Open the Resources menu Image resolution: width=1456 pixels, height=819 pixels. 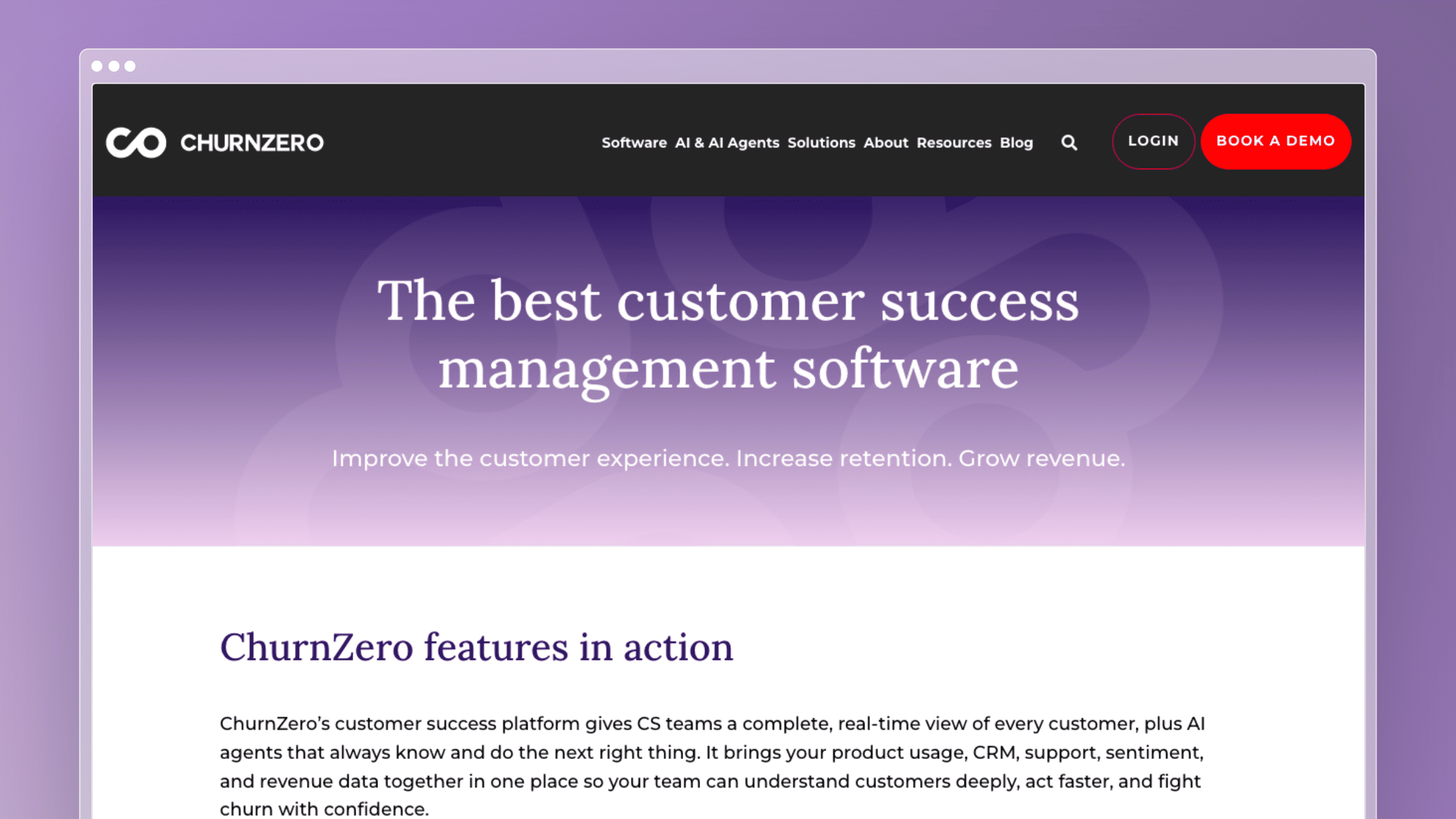coord(954,143)
